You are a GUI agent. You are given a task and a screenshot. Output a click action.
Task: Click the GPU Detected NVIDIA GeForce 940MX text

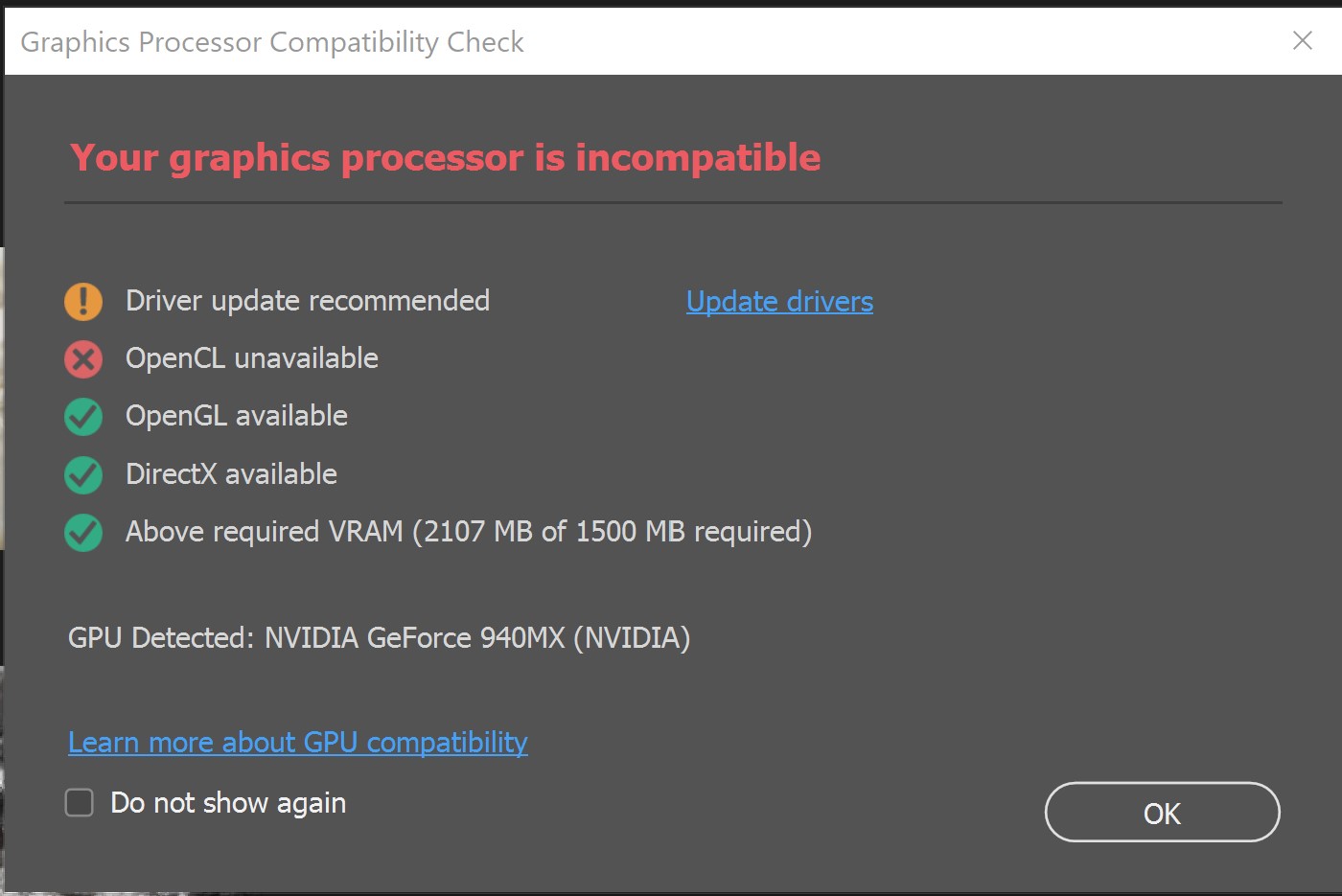(379, 638)
